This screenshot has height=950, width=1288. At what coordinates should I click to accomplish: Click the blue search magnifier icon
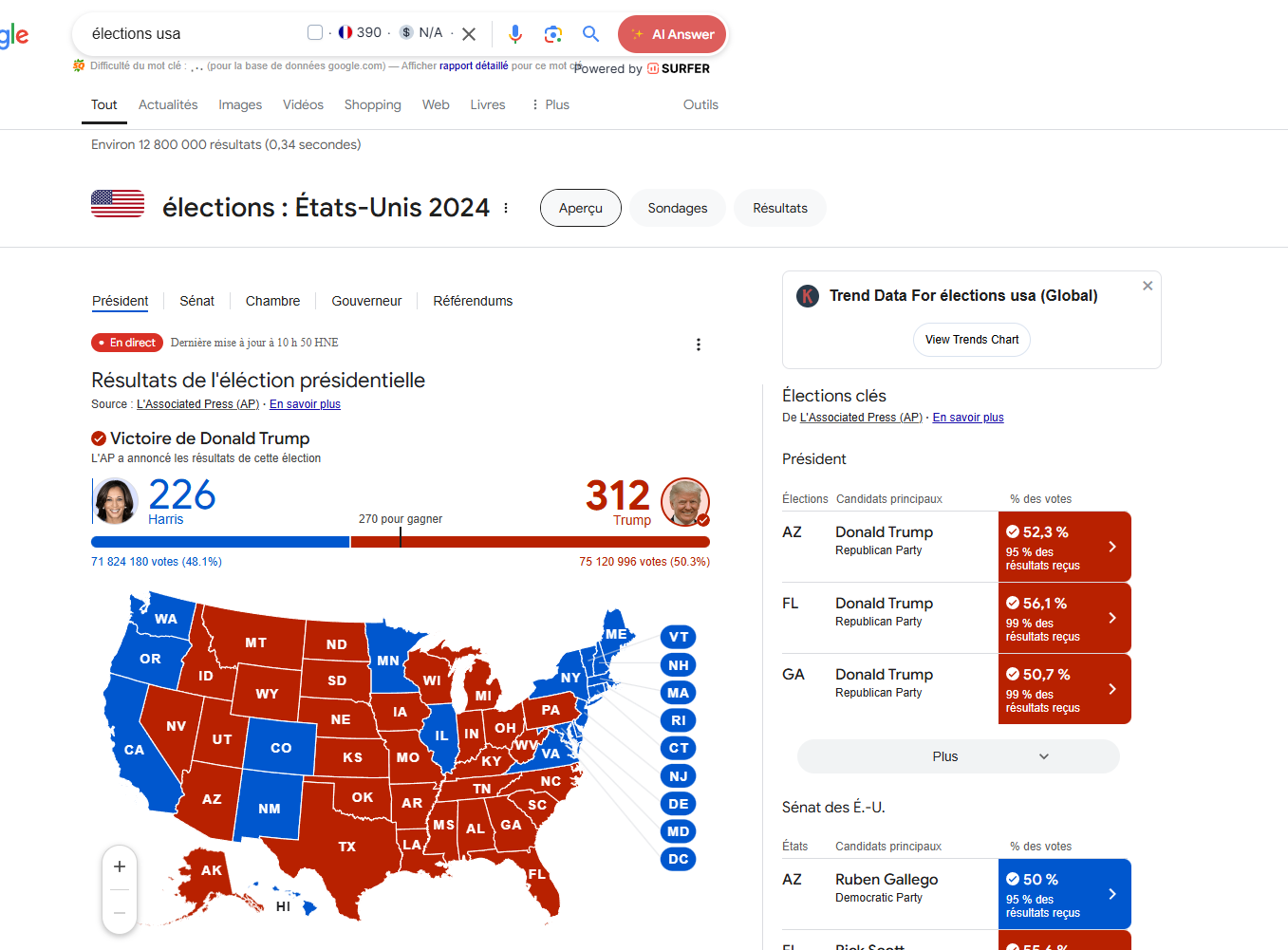coord(590,34)
